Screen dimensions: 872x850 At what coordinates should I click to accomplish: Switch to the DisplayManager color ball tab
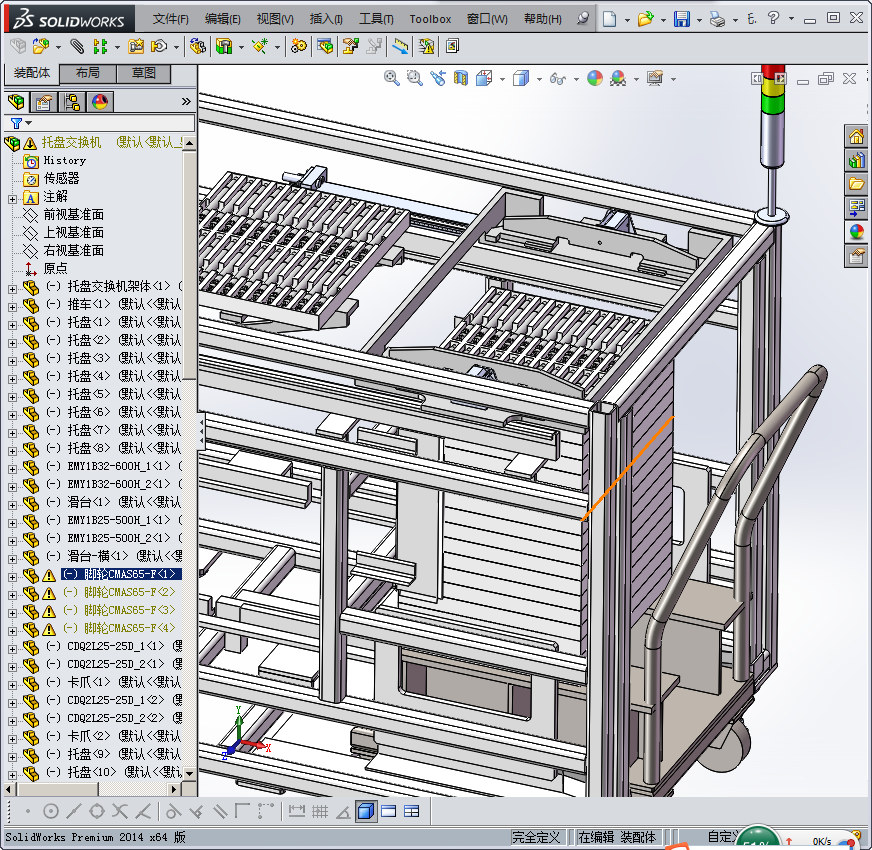[x=99, y=101]
